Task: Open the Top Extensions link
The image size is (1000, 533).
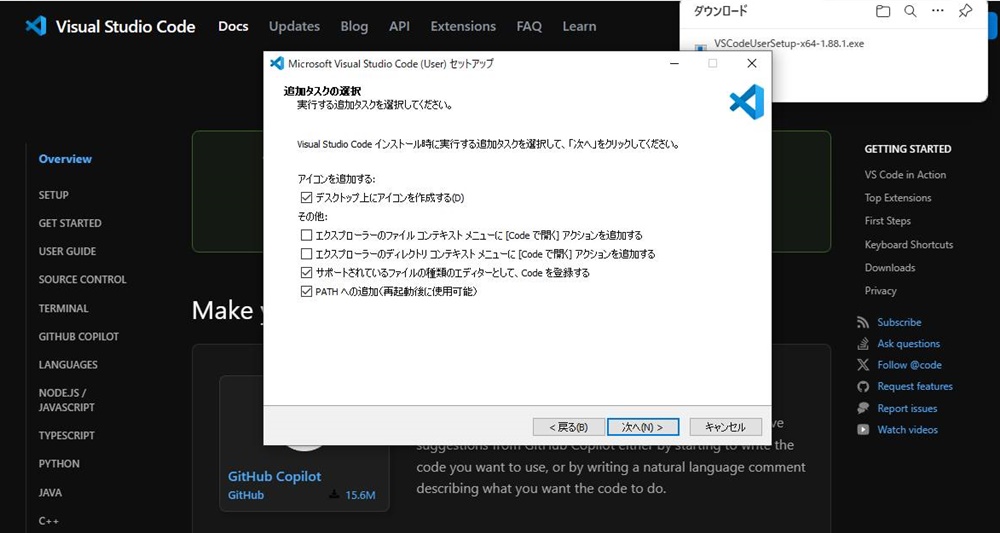Action: [x=898, y=198]
